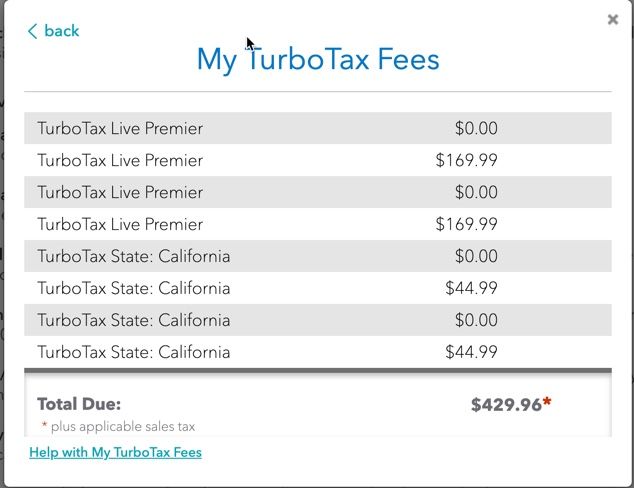Select the last TurboTax State: California label
This screenshot has height=488, width=634.
point(133,352)
